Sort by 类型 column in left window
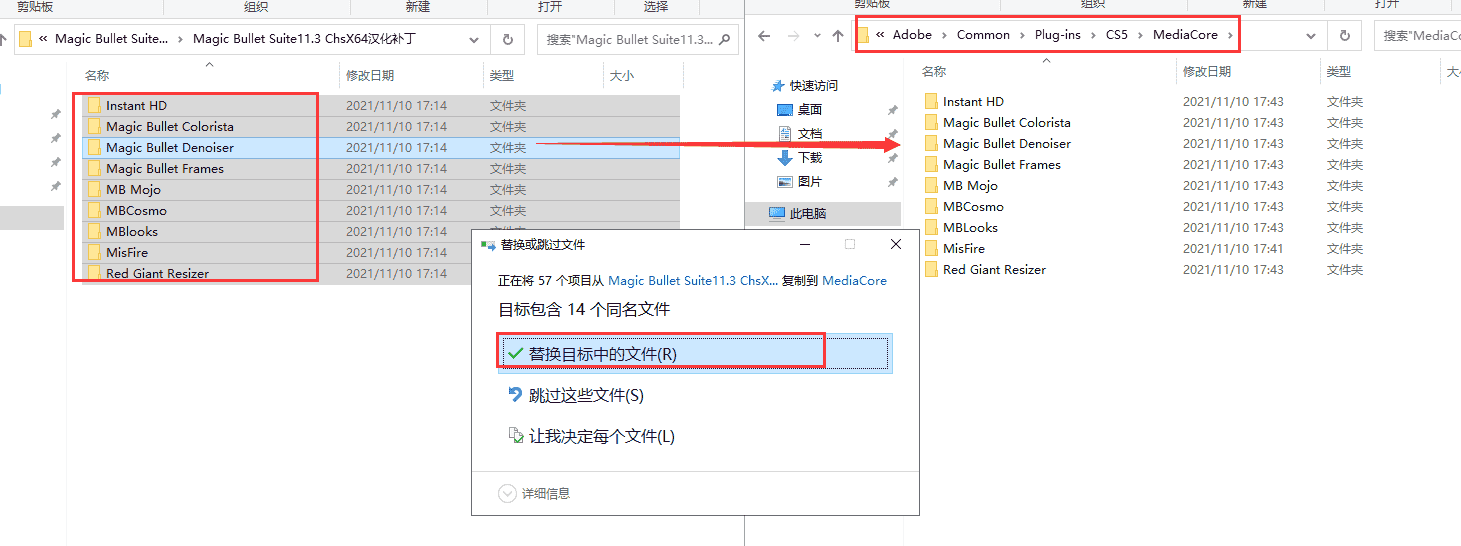Image resolution: width=1461 pixels, height=546 pixels. tap(502, 76)
